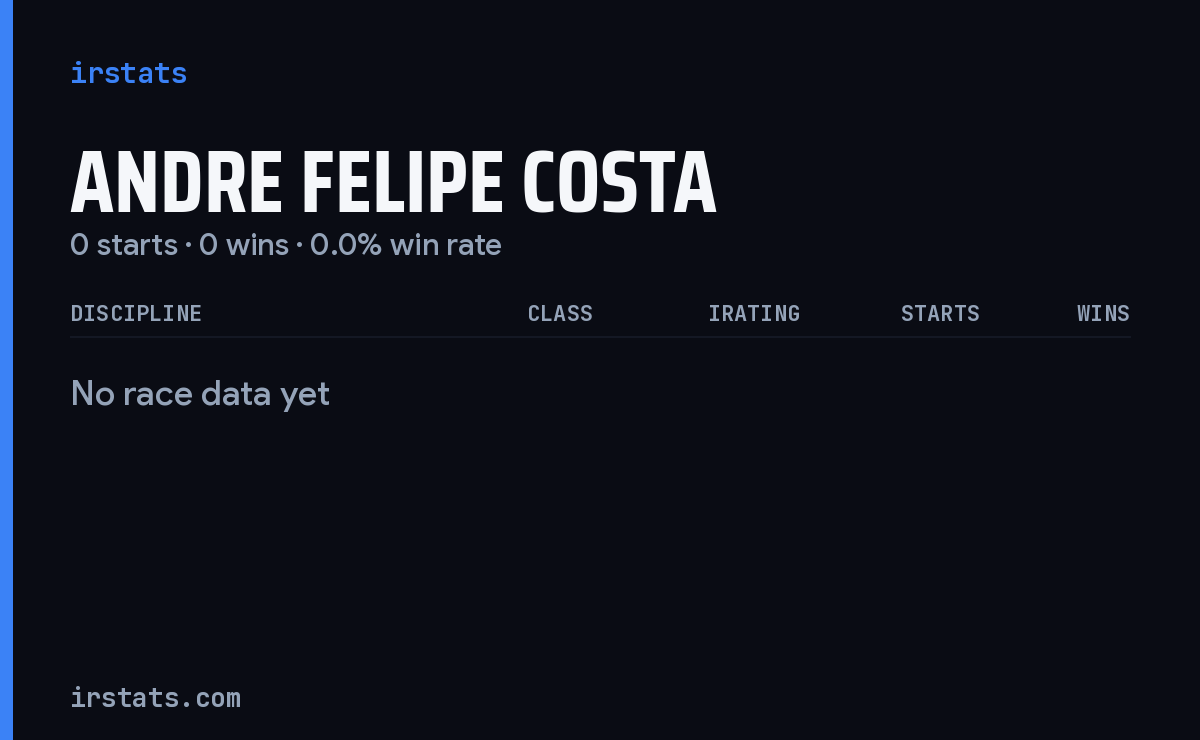Click the irstats logo at top
Image resolution: width=1200 pixels, height=740 pixels.
(128, 73)
